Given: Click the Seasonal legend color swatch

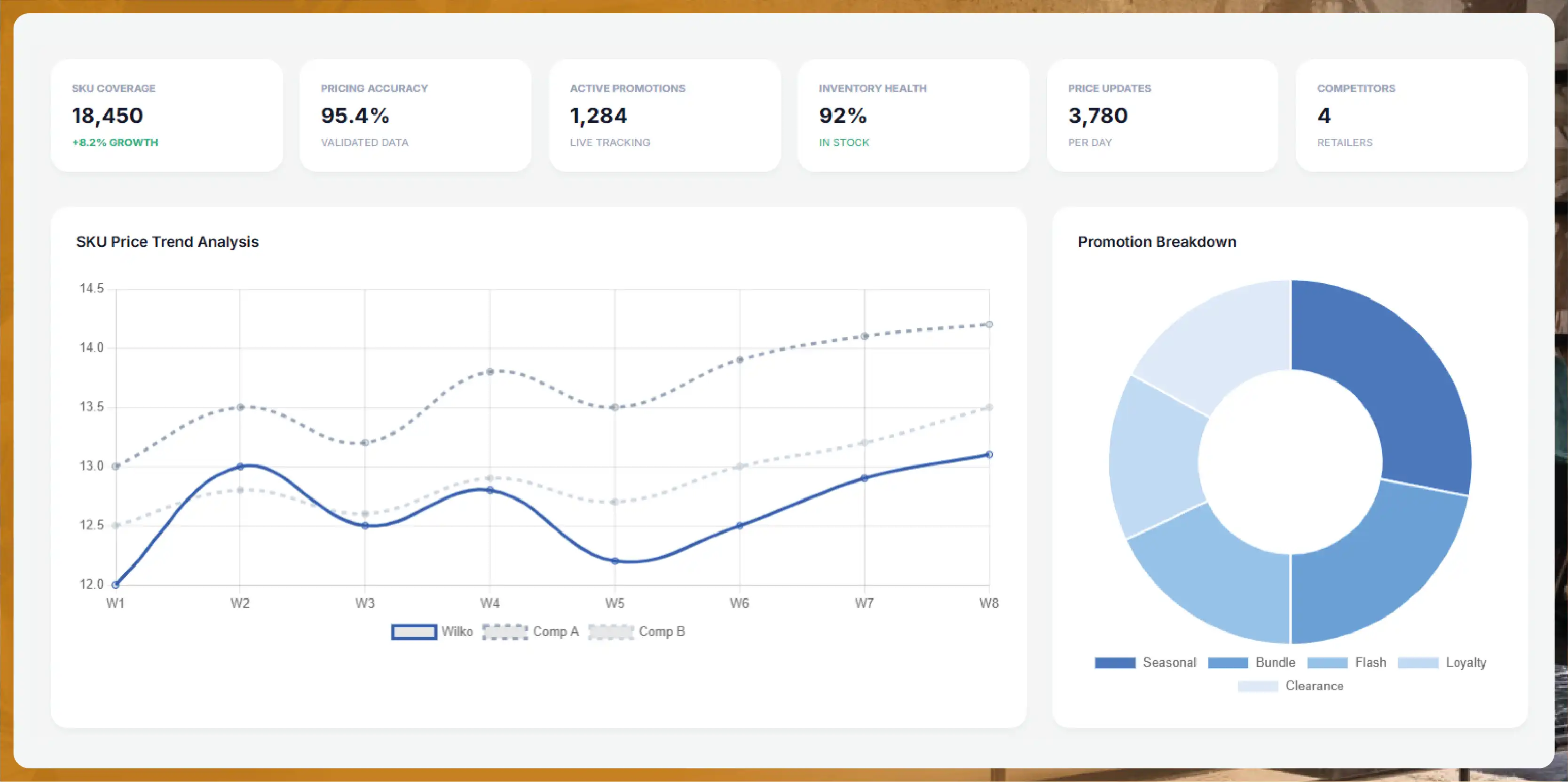Looking at the screenshot, I should [x=1114, y=663].
